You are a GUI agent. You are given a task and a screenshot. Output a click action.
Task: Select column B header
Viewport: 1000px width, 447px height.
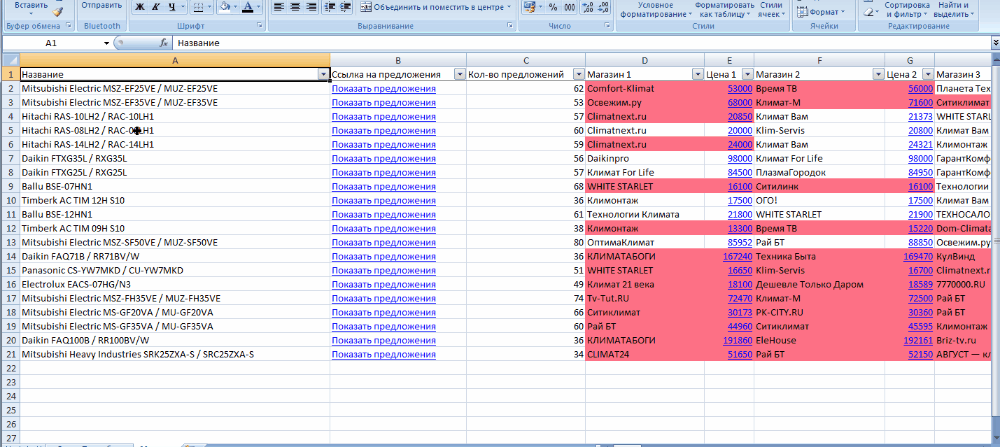(398, 61)
